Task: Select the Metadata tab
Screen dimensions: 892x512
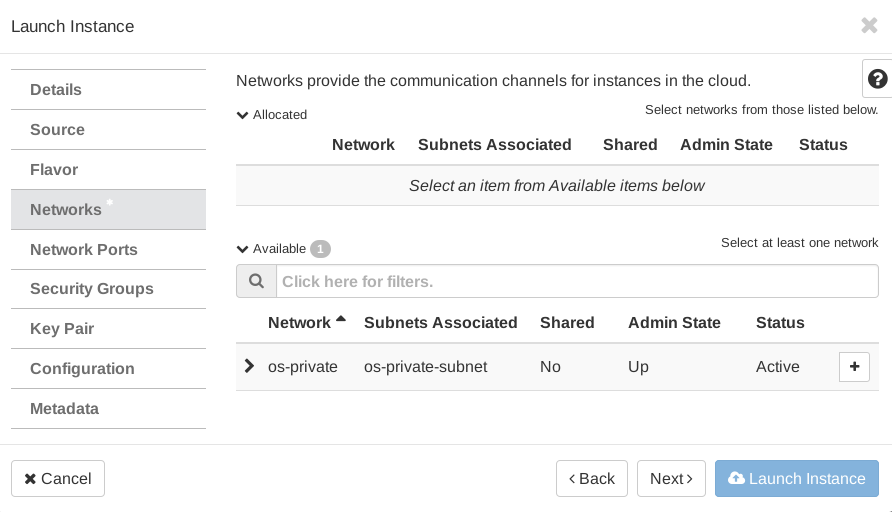Action: point(64,409)
